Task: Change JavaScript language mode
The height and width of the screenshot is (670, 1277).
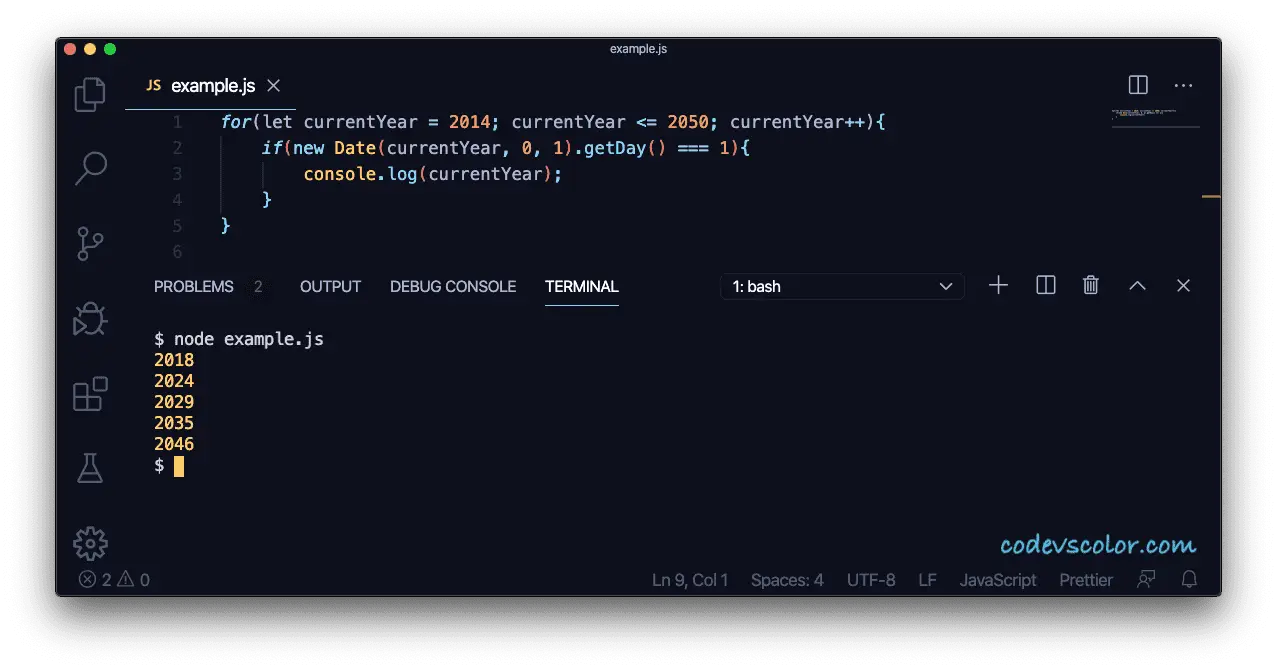Action: (x=998, y=580)
